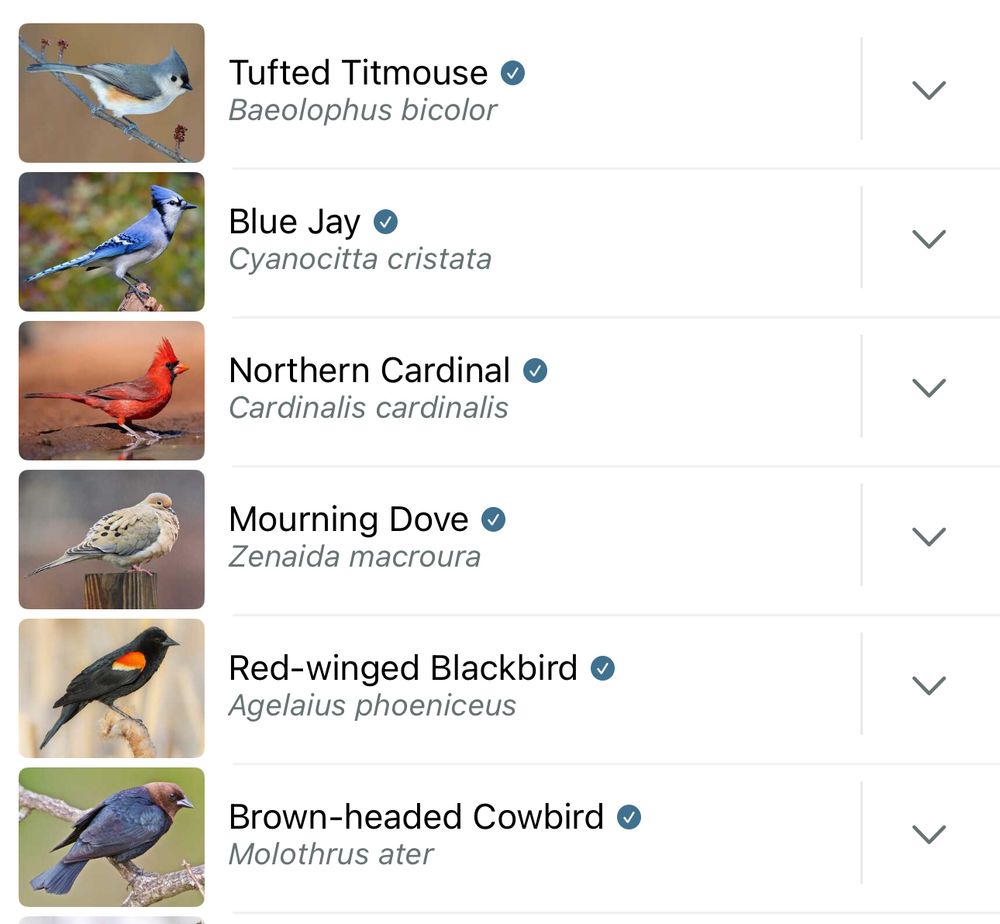Click verified checkmark beside Mourning Dove
This screenshot has height=924, width=1000.
point(493,519)
